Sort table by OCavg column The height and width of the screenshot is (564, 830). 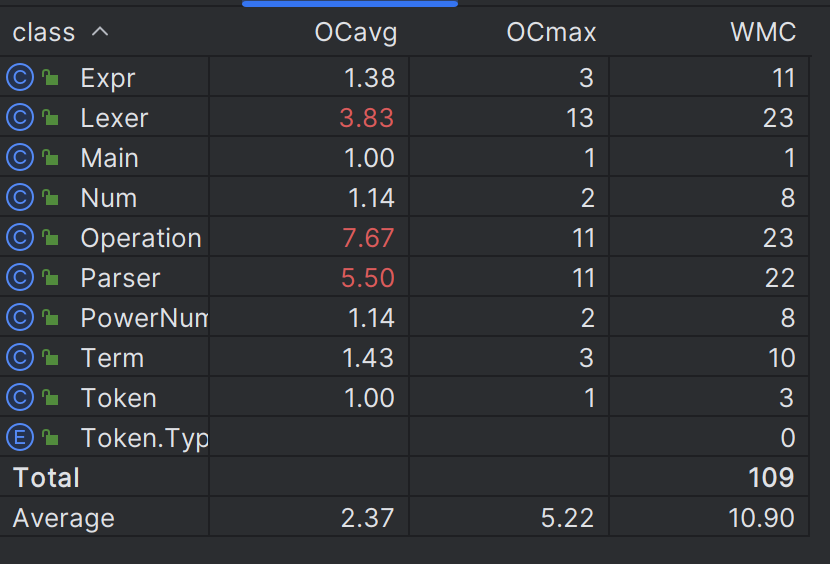(x=356, y=32)
